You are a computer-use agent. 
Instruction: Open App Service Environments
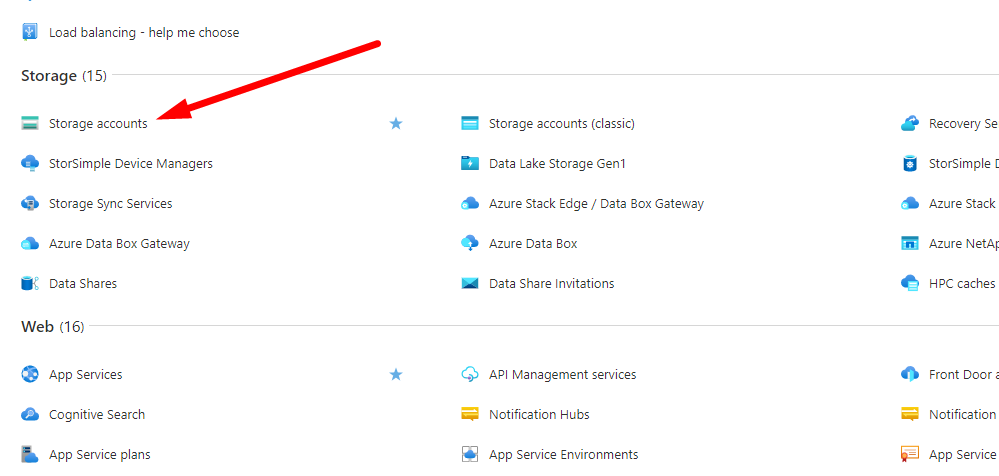tap(563, 455)
